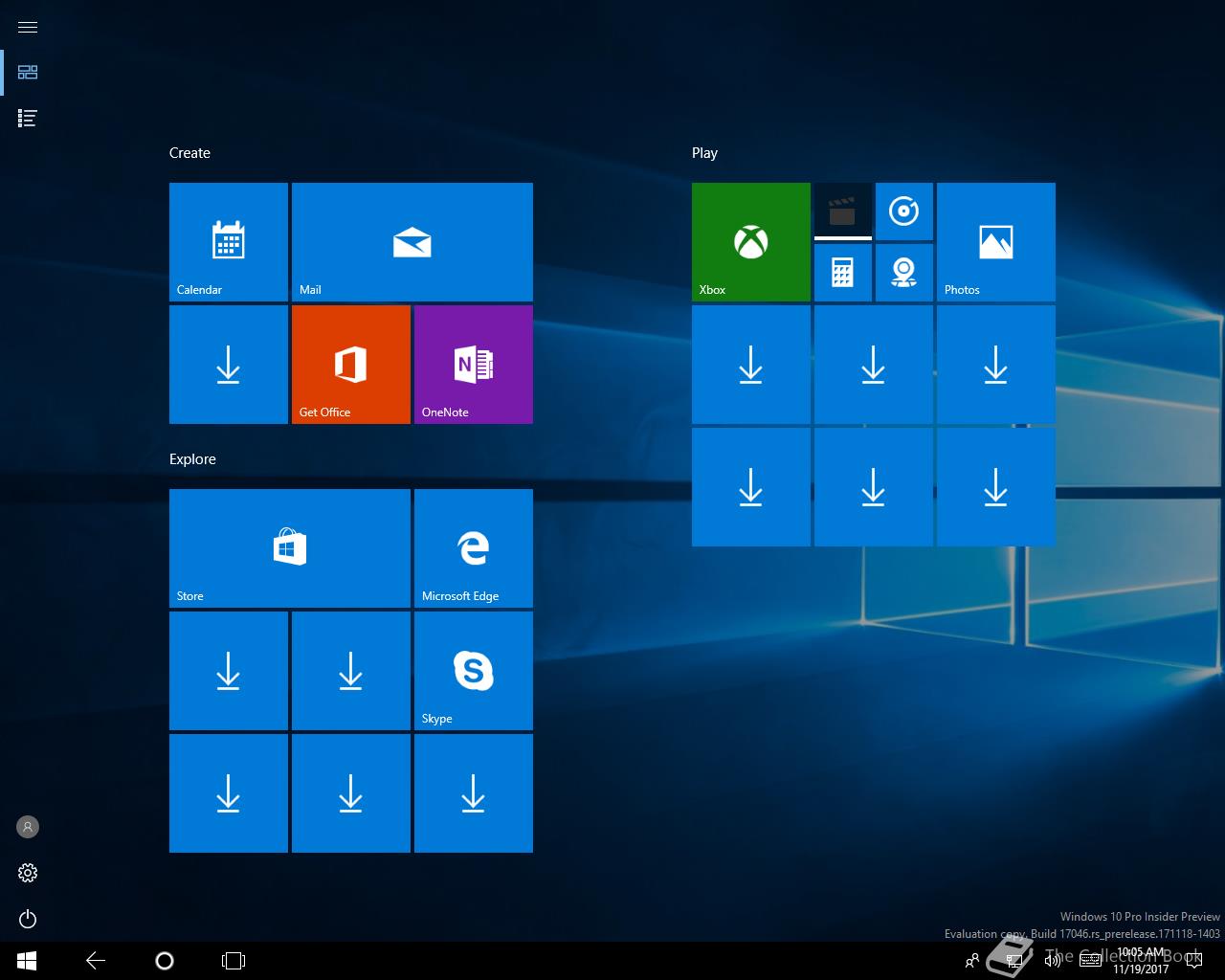1225x980 pixels.
Task: Launch the Microsoft Edge tile
Action: coord(474,548)
